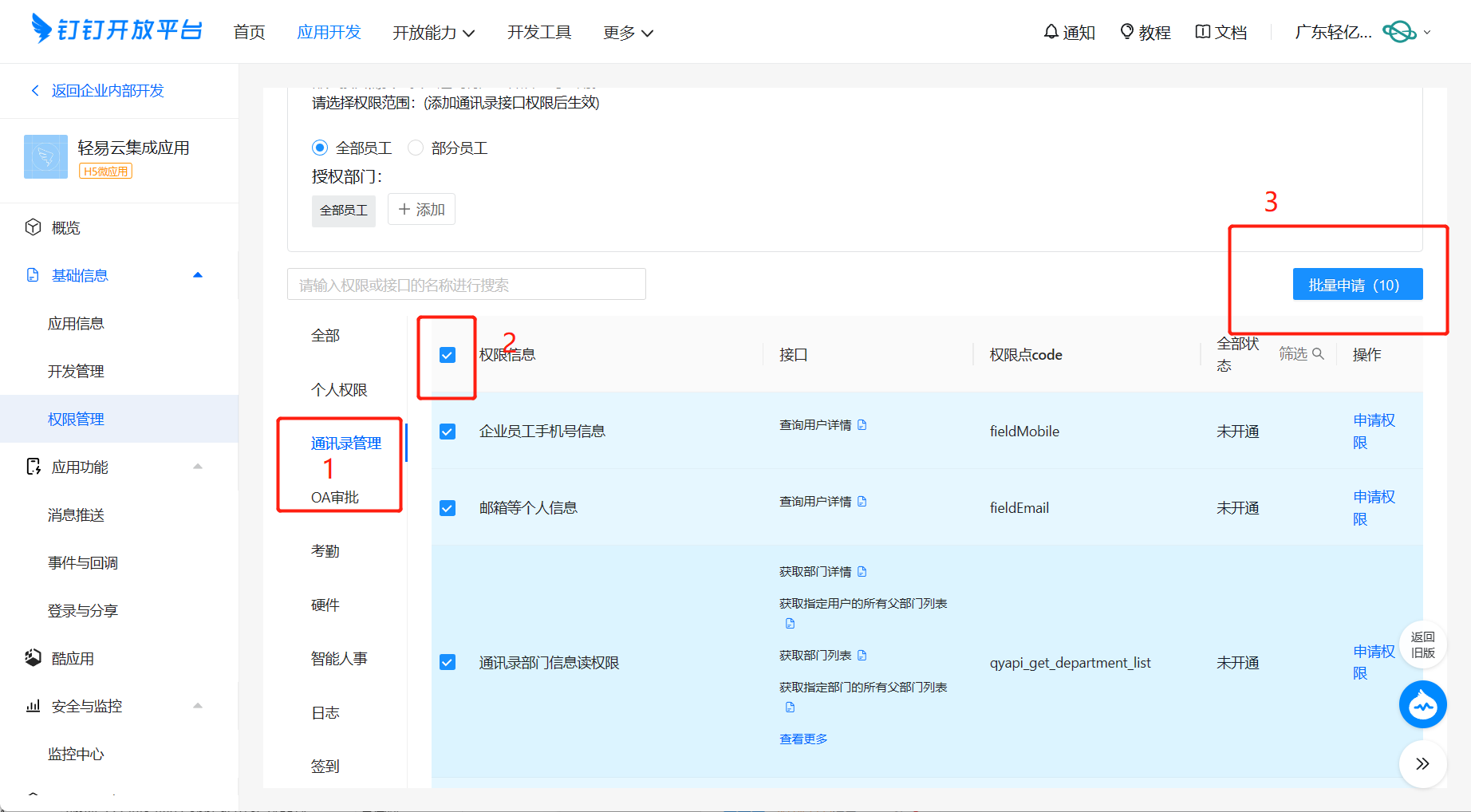
Task: Open the 首页 nav item
Action: 249,33
